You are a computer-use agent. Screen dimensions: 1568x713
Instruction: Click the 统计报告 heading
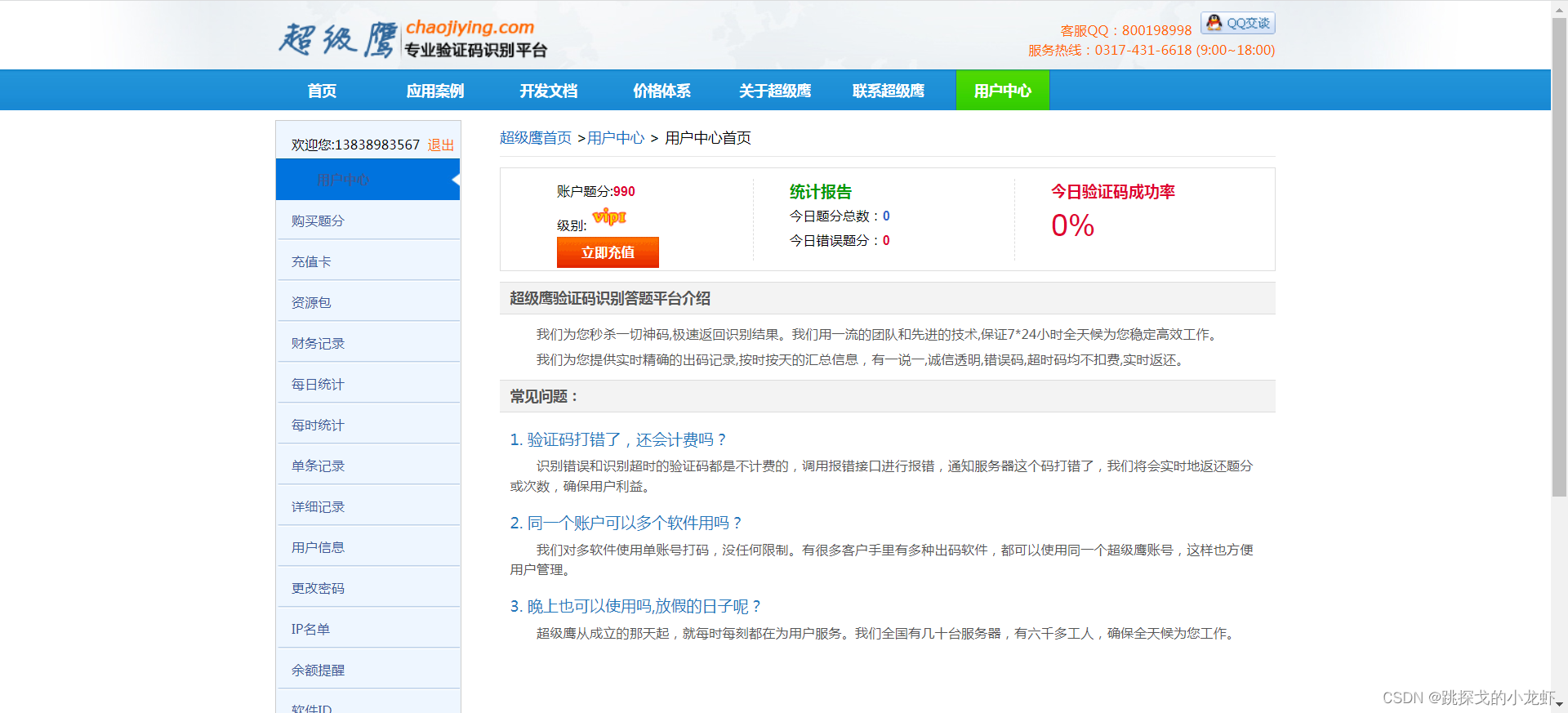coord(821,192)
